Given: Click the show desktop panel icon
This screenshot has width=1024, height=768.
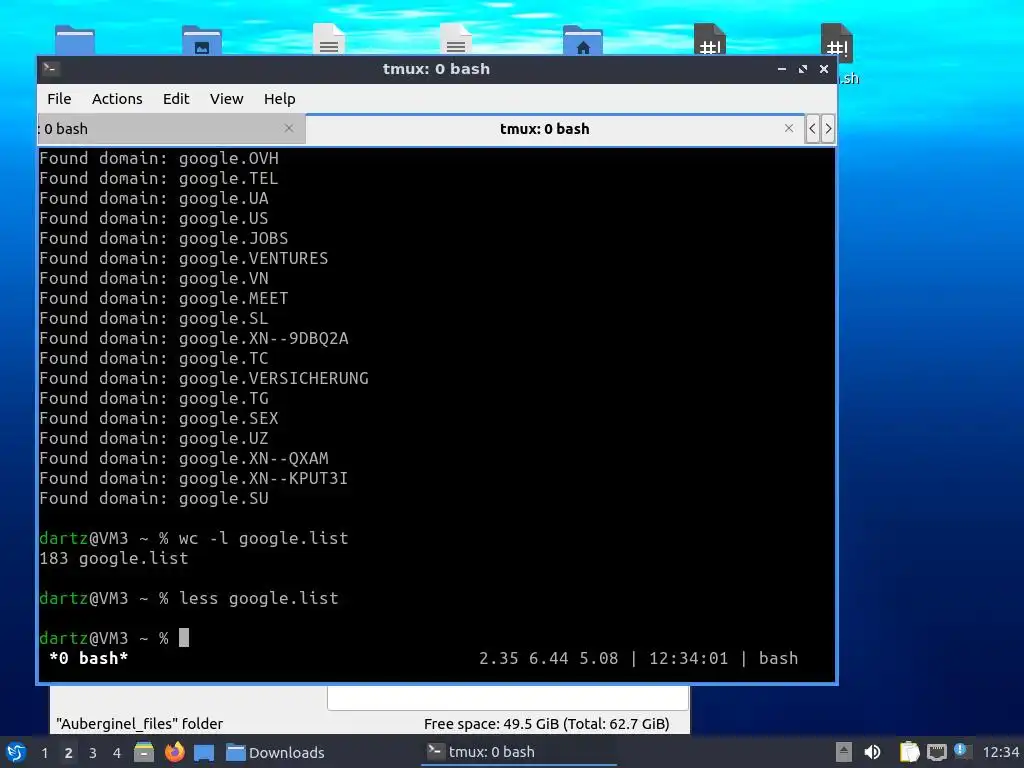Looking at the screenshot, I should 204,753.
